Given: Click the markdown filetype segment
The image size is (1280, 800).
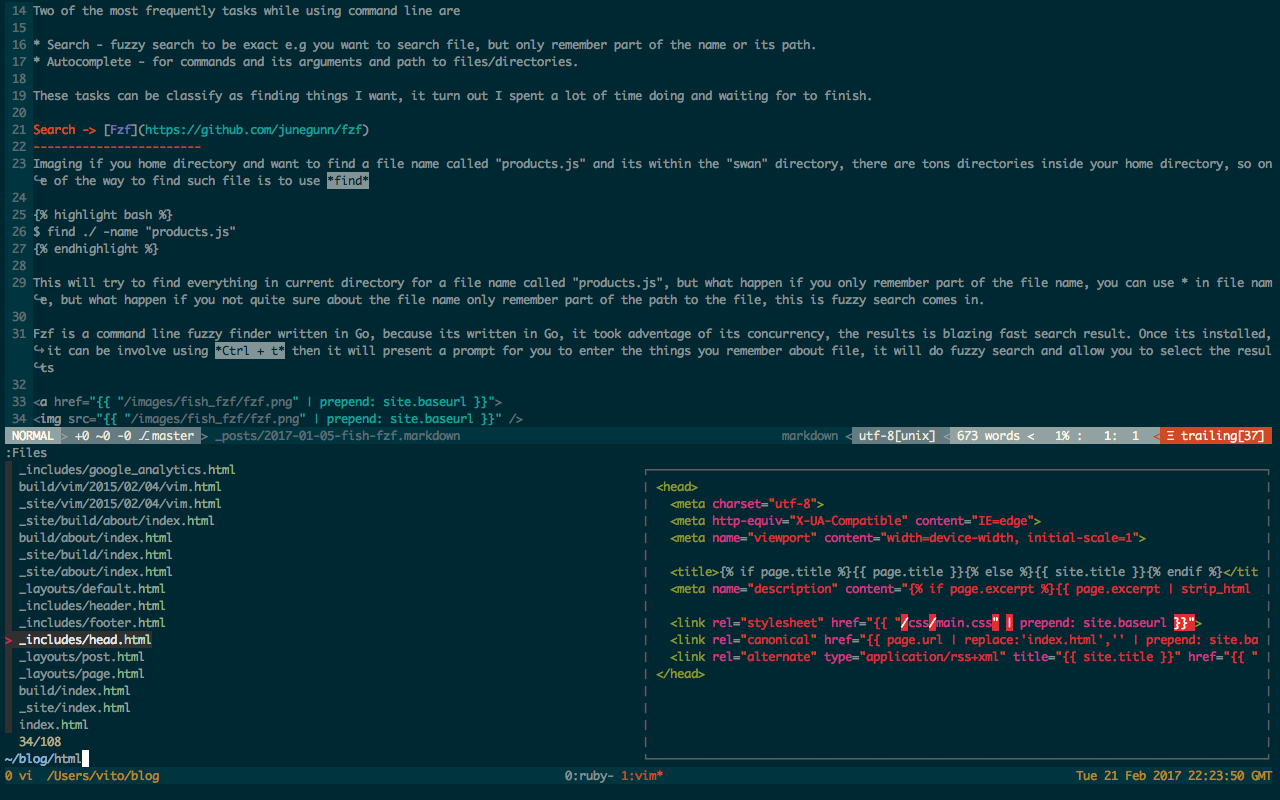Looking at the screenshot, I should click(809, 436).
